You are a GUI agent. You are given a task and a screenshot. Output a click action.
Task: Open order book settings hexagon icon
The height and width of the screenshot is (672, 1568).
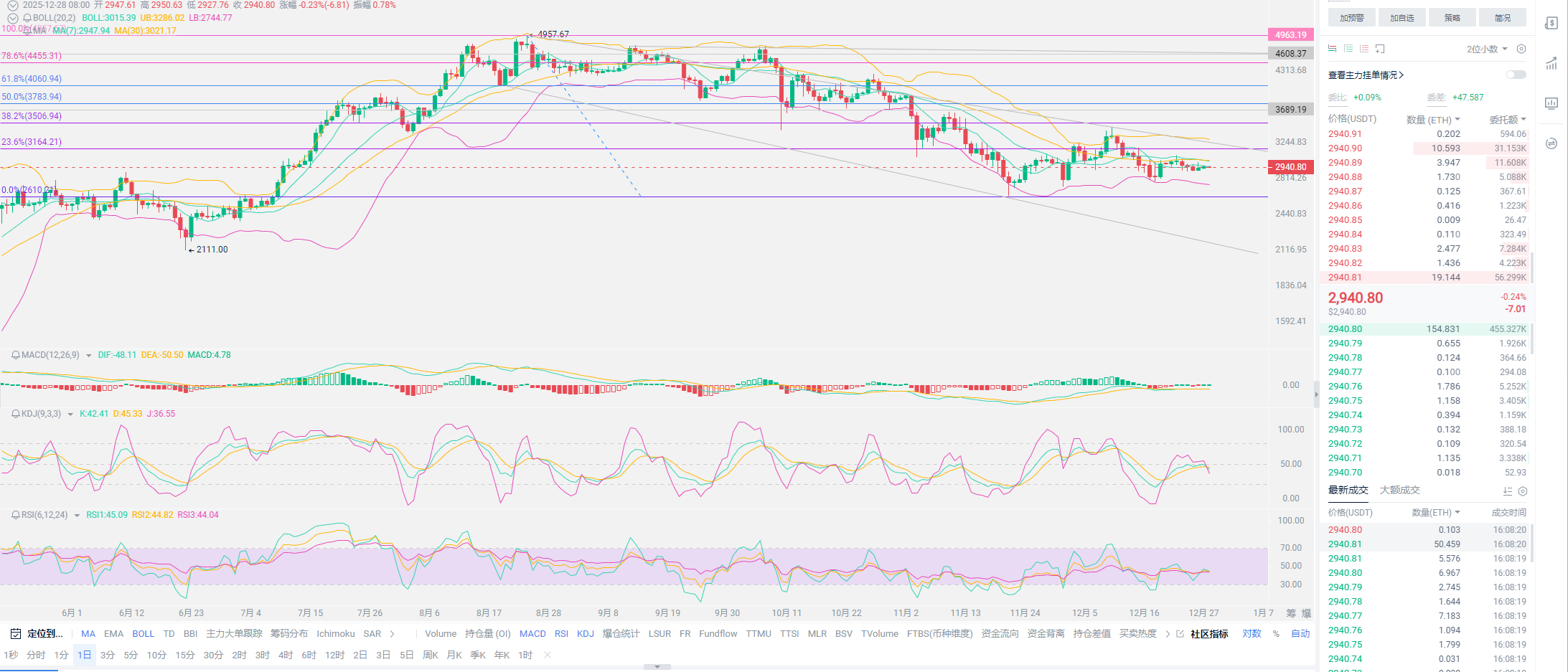tap(1521, 49)
